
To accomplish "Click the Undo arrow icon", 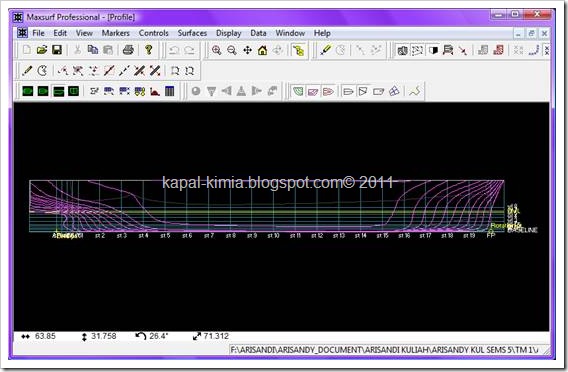I will click(x=174, y=50).
